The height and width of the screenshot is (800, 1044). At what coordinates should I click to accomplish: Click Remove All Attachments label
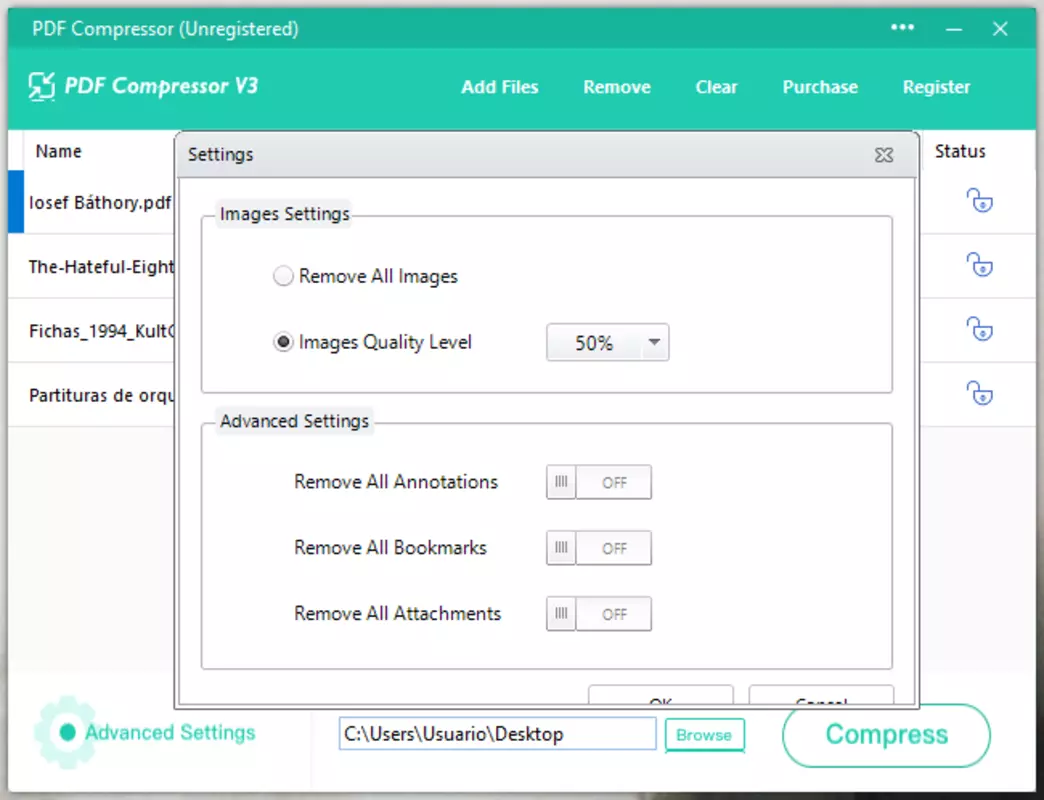tap(397, 614)
